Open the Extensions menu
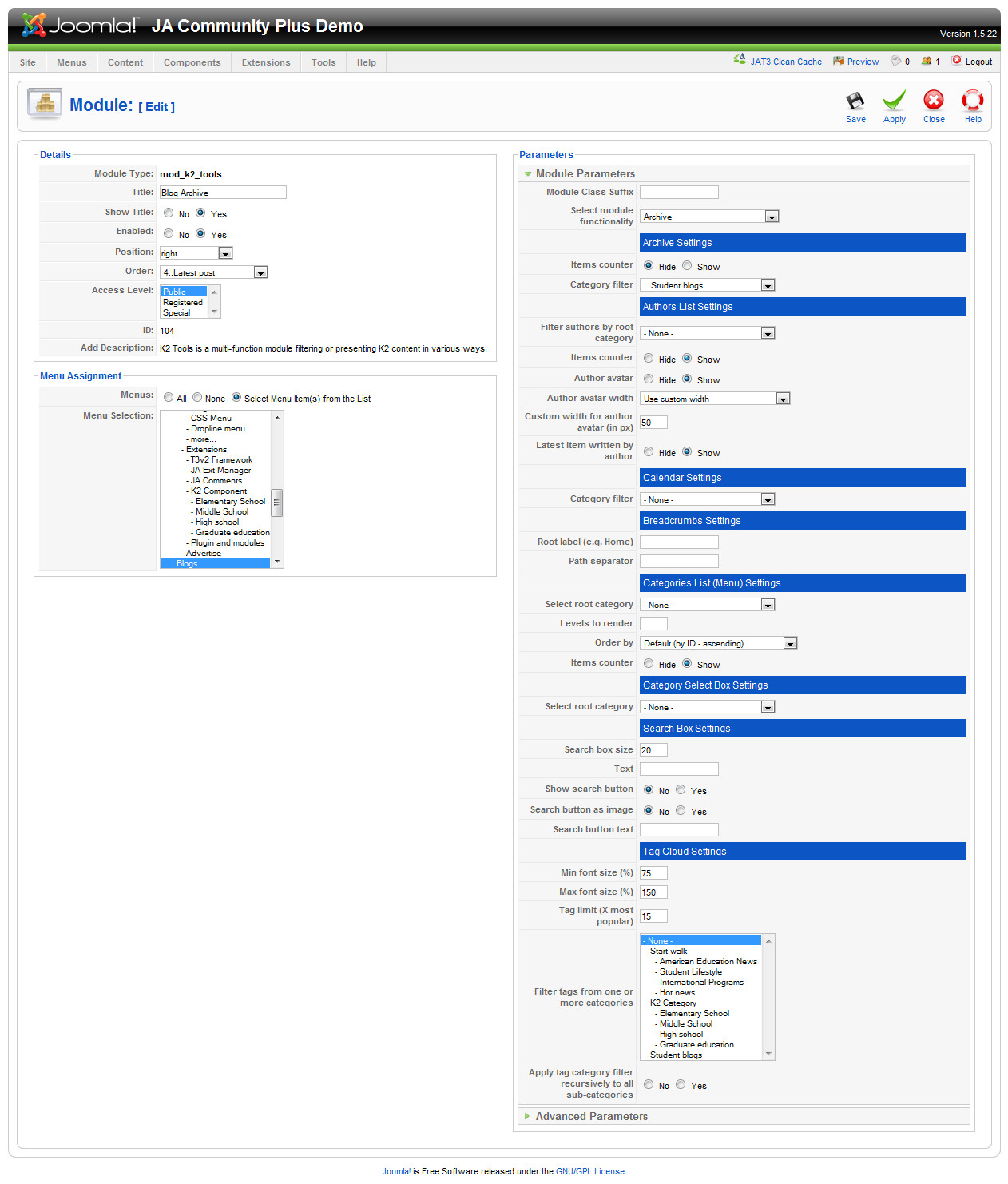The width and height of the screenshot is (1008, 1184). (x=266, y=62)
